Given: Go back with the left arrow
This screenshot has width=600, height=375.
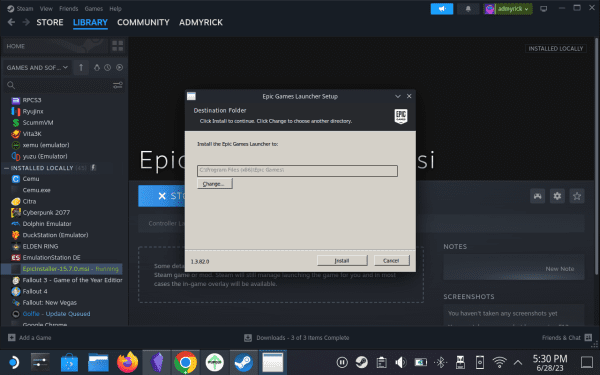Looking at the screenshot, I should [11, 22].
